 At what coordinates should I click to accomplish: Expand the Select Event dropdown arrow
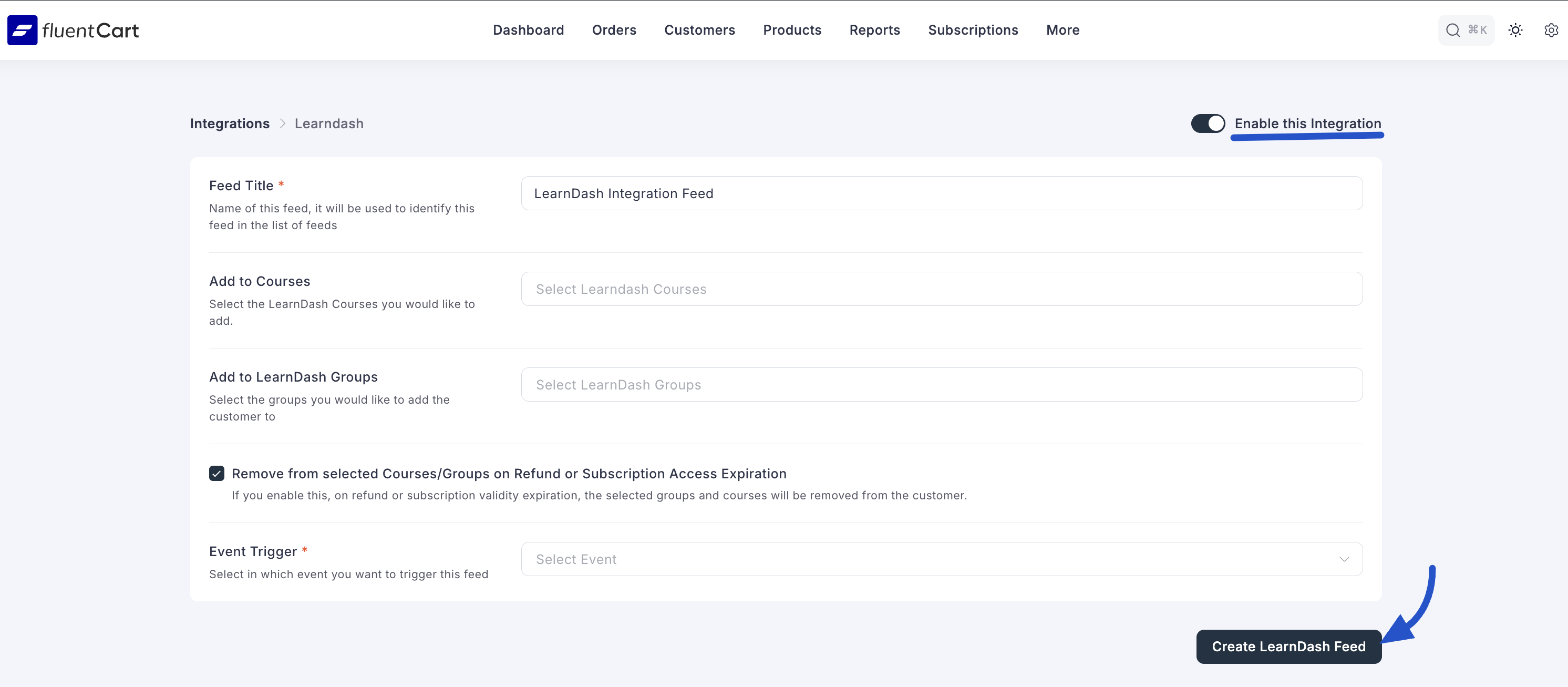[x=1344, y=559]
